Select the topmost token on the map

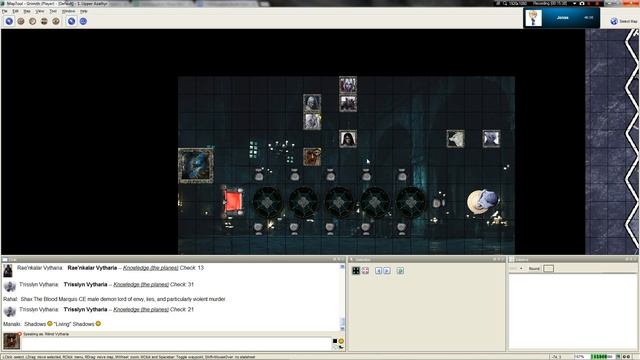(348, 85)
